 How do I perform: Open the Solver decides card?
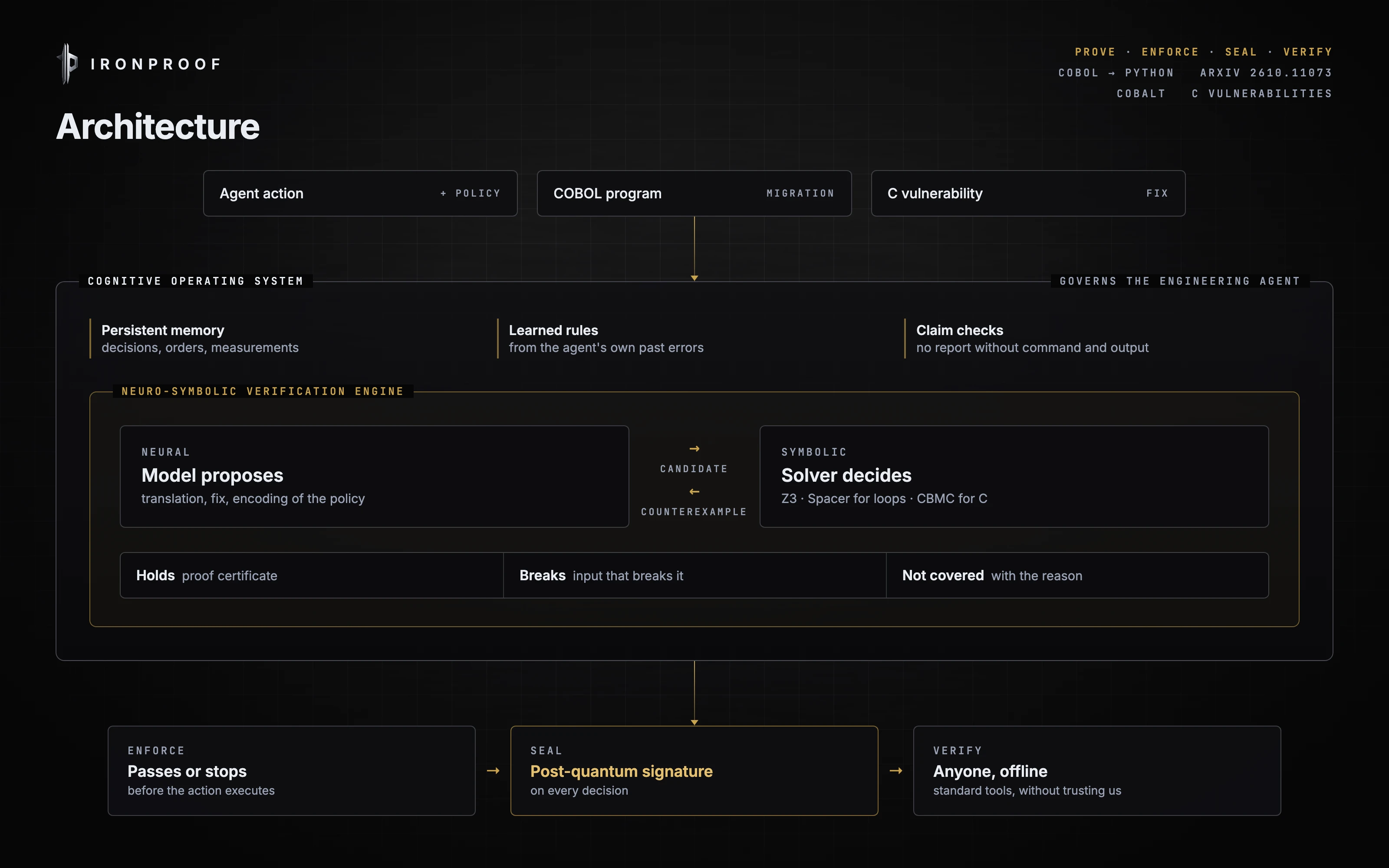(1014, 477)
